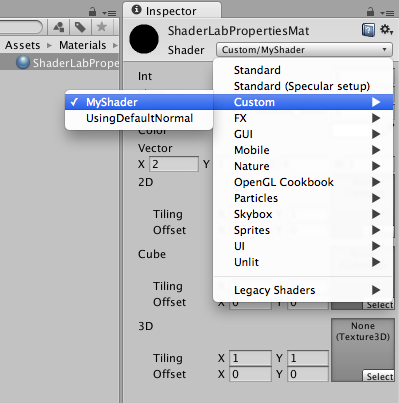Open the Unlit shader submenu
Image resolution: width=399 pixels, height=403 pixels.
(303, 262)
